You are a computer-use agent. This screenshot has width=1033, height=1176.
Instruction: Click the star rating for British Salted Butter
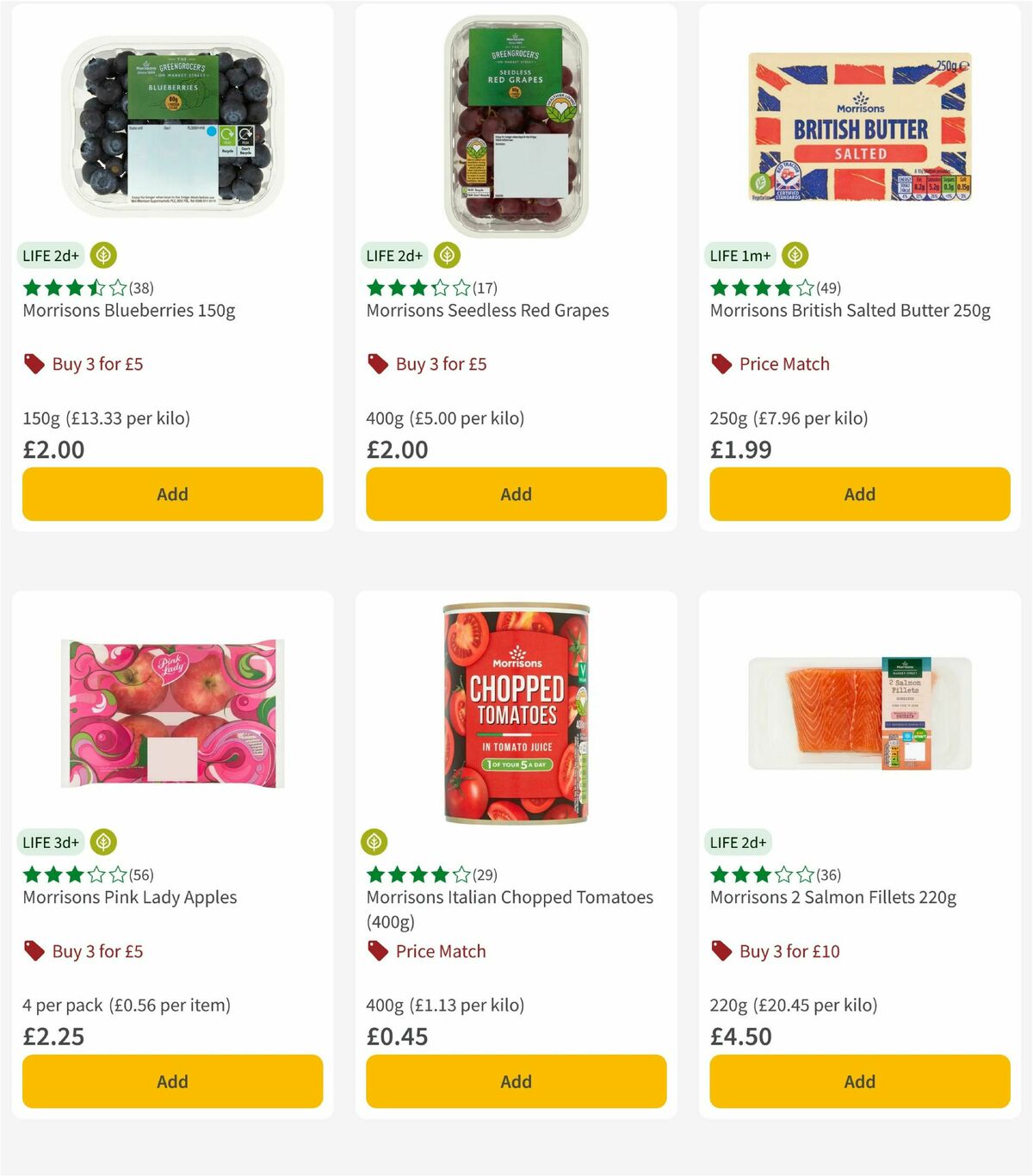[x=758, y=288]
